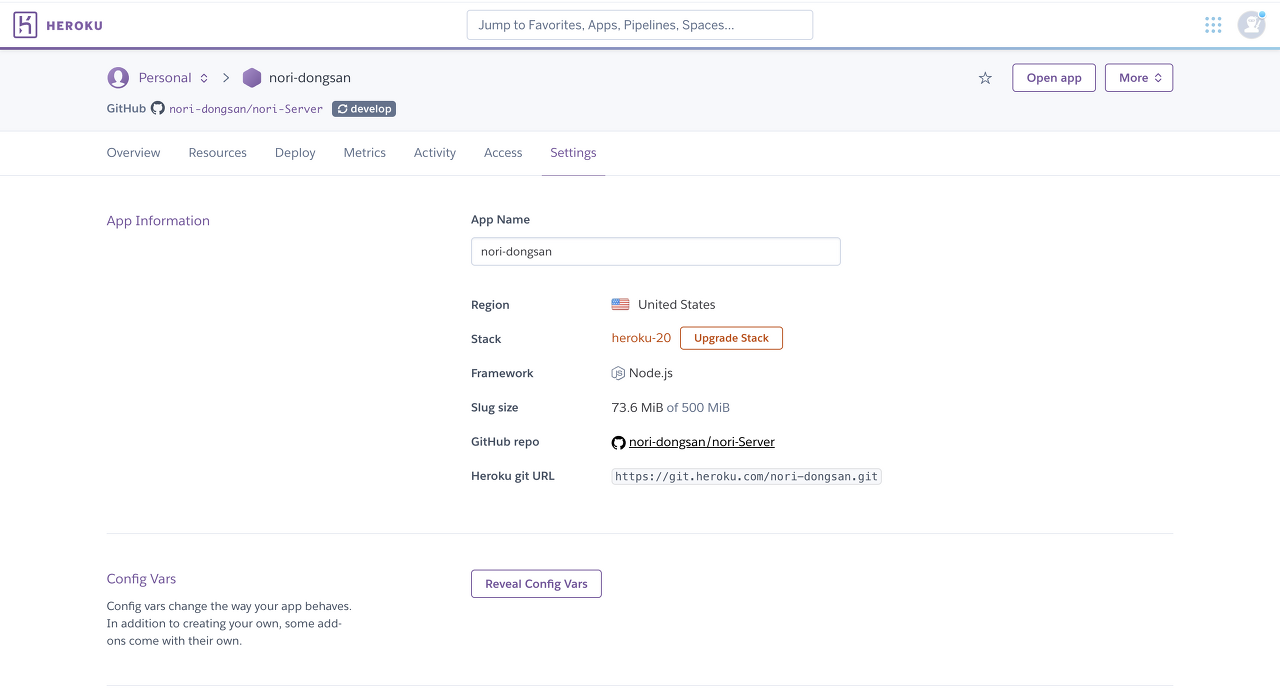The height and width of the screenshot is (694, 1280).
Task: Open the app switcher grid icon
Action: [1213, 25]
